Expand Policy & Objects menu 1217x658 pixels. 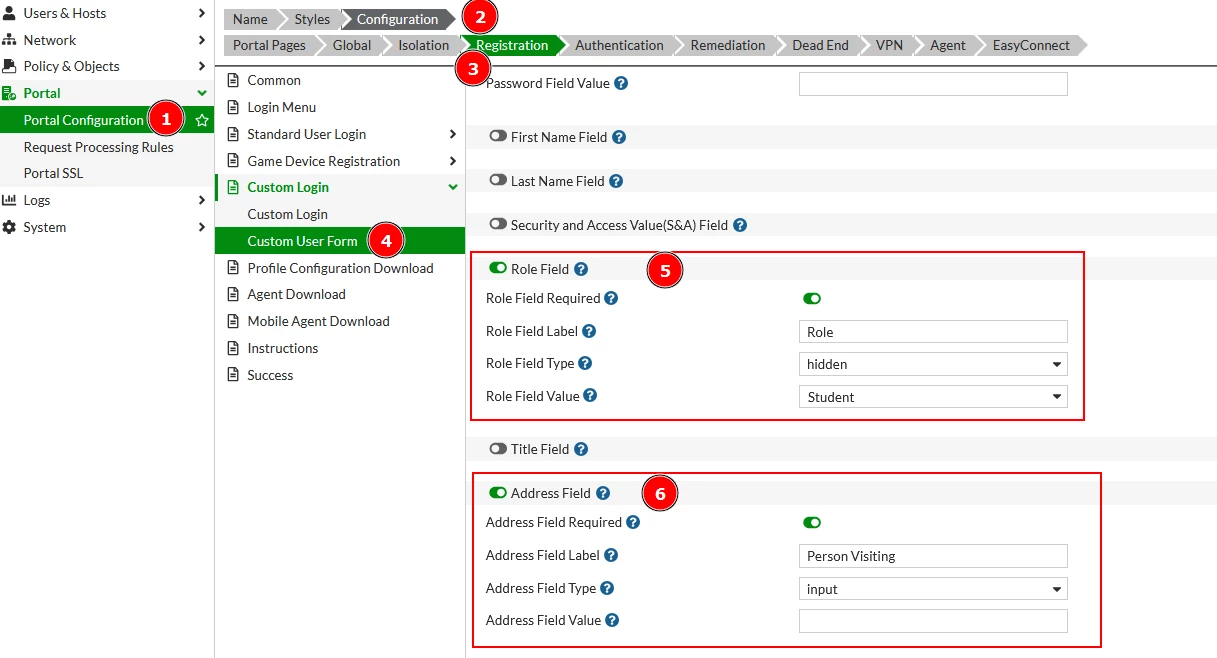(x=202, y=66)
